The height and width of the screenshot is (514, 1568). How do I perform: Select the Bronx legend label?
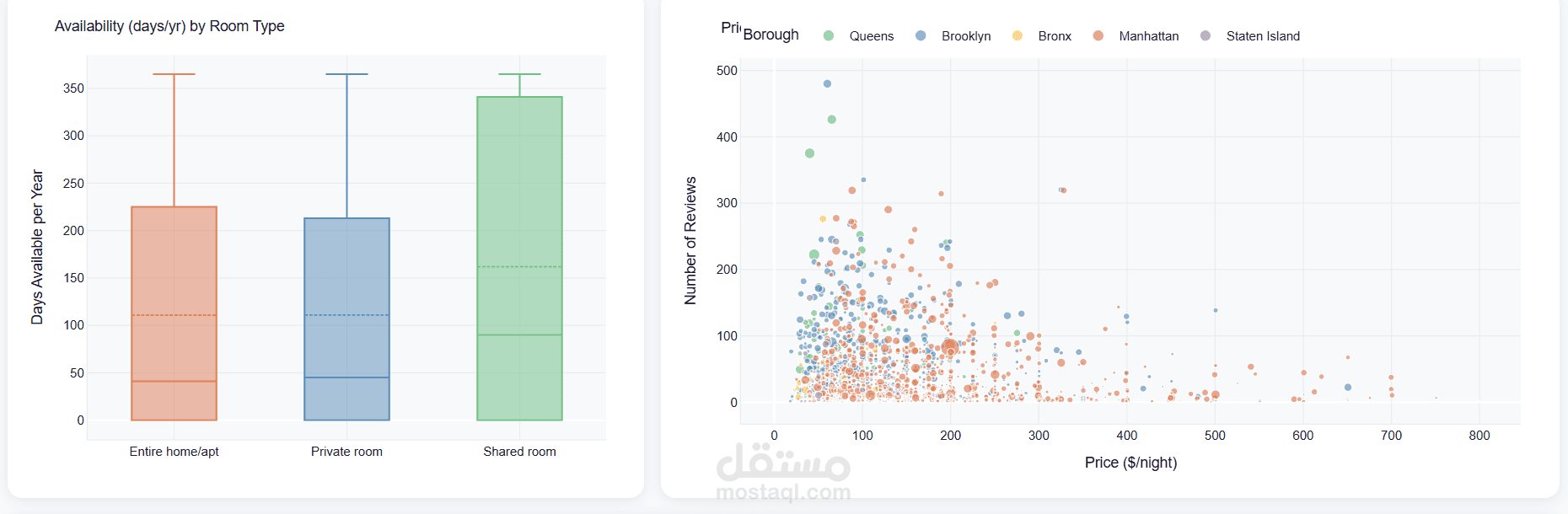tap(1055, 36)
